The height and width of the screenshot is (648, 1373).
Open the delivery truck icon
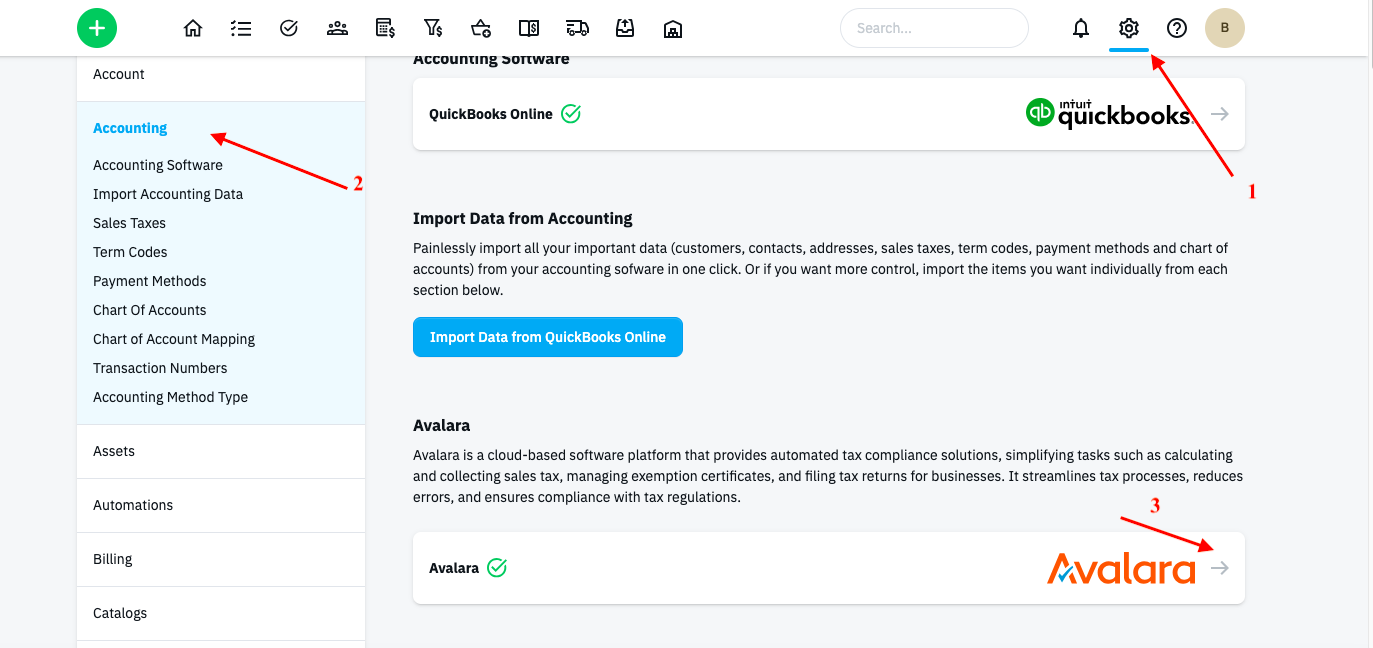(577, 28)
